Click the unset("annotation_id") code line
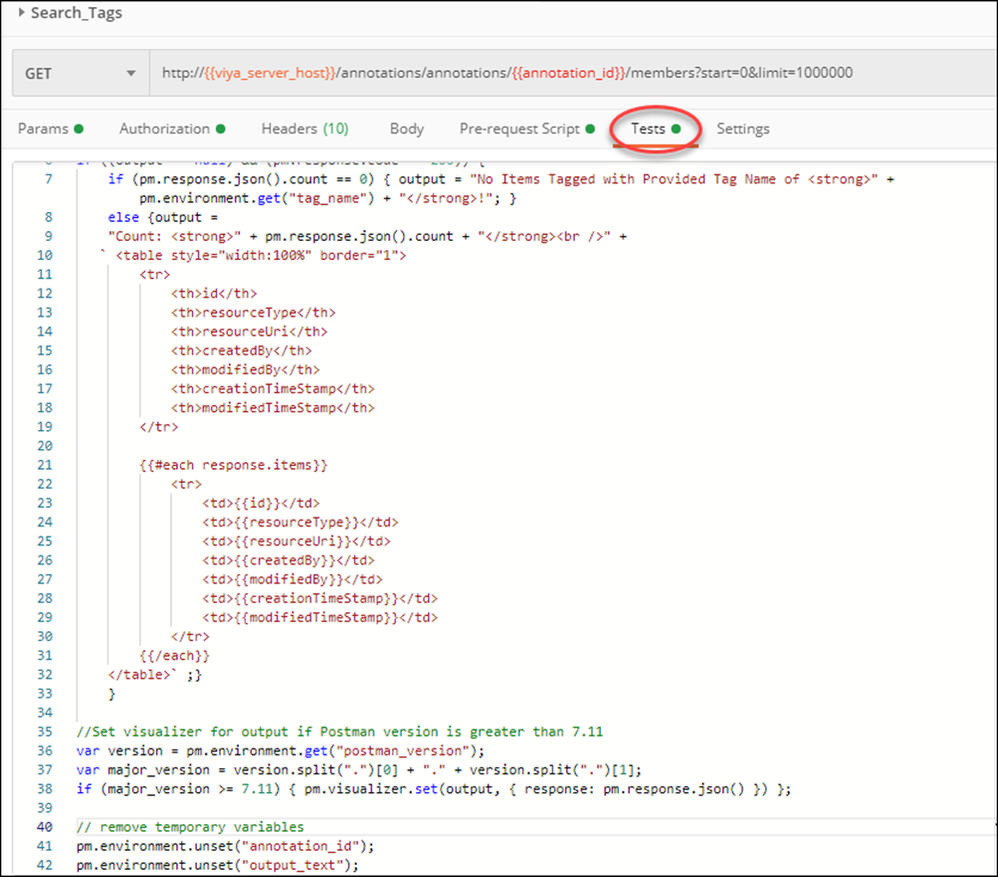The height and width of the screenshot is (877, 998). [x=225, y=846]
